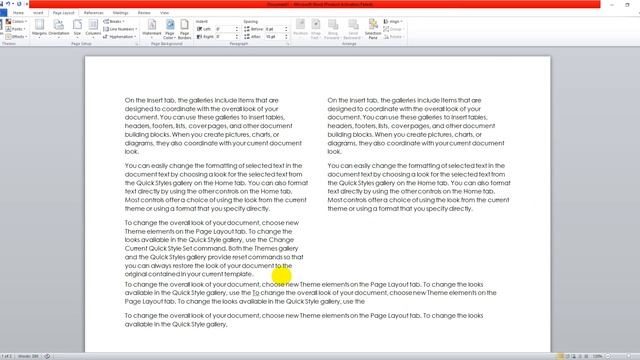Viewport: 640px width, 360px height.
Task: Expand the Hyphenation dropdown
Action: click(x=120, y=36)
